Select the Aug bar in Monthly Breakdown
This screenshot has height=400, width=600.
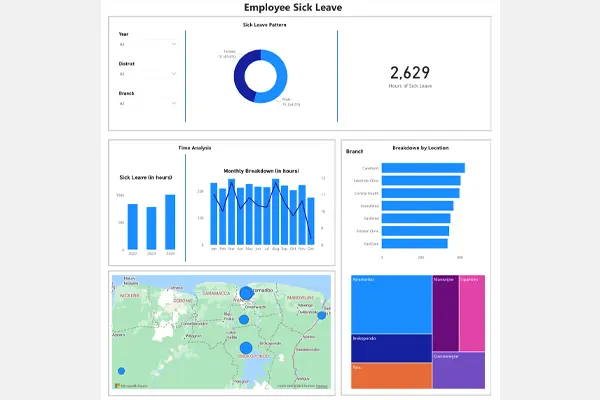coord(276,212)
